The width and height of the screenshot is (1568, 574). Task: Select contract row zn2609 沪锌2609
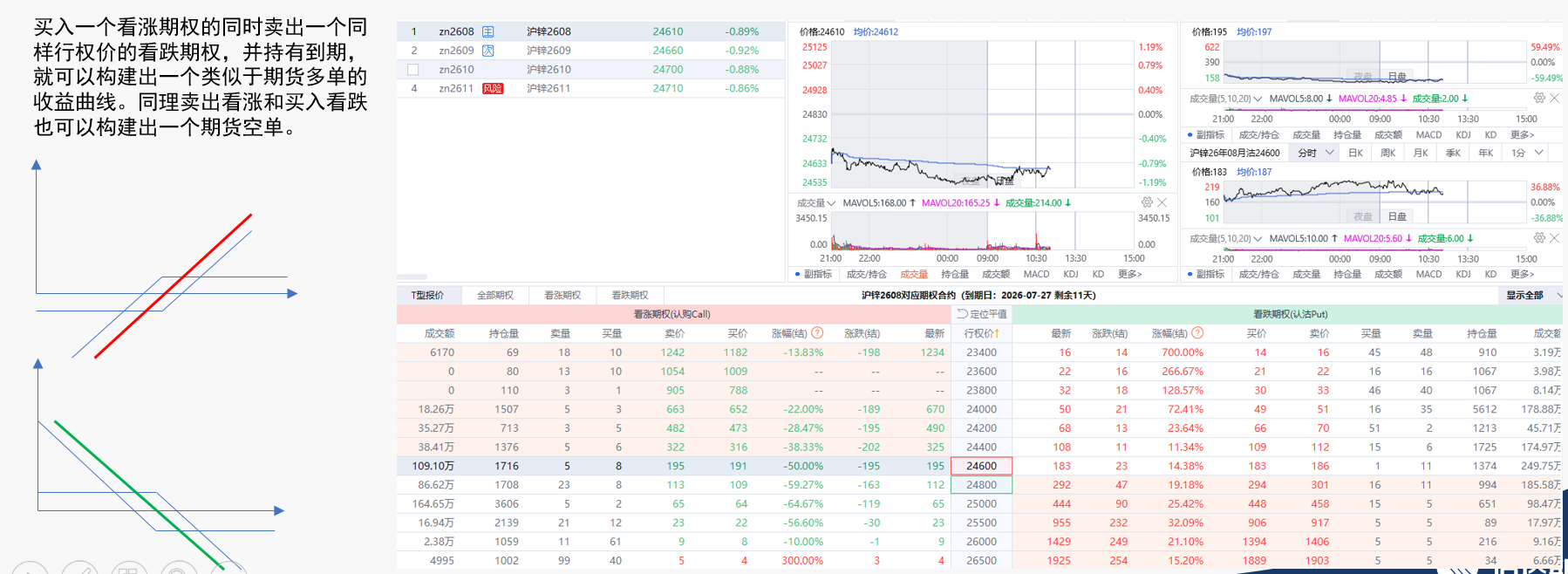point(591,51)
